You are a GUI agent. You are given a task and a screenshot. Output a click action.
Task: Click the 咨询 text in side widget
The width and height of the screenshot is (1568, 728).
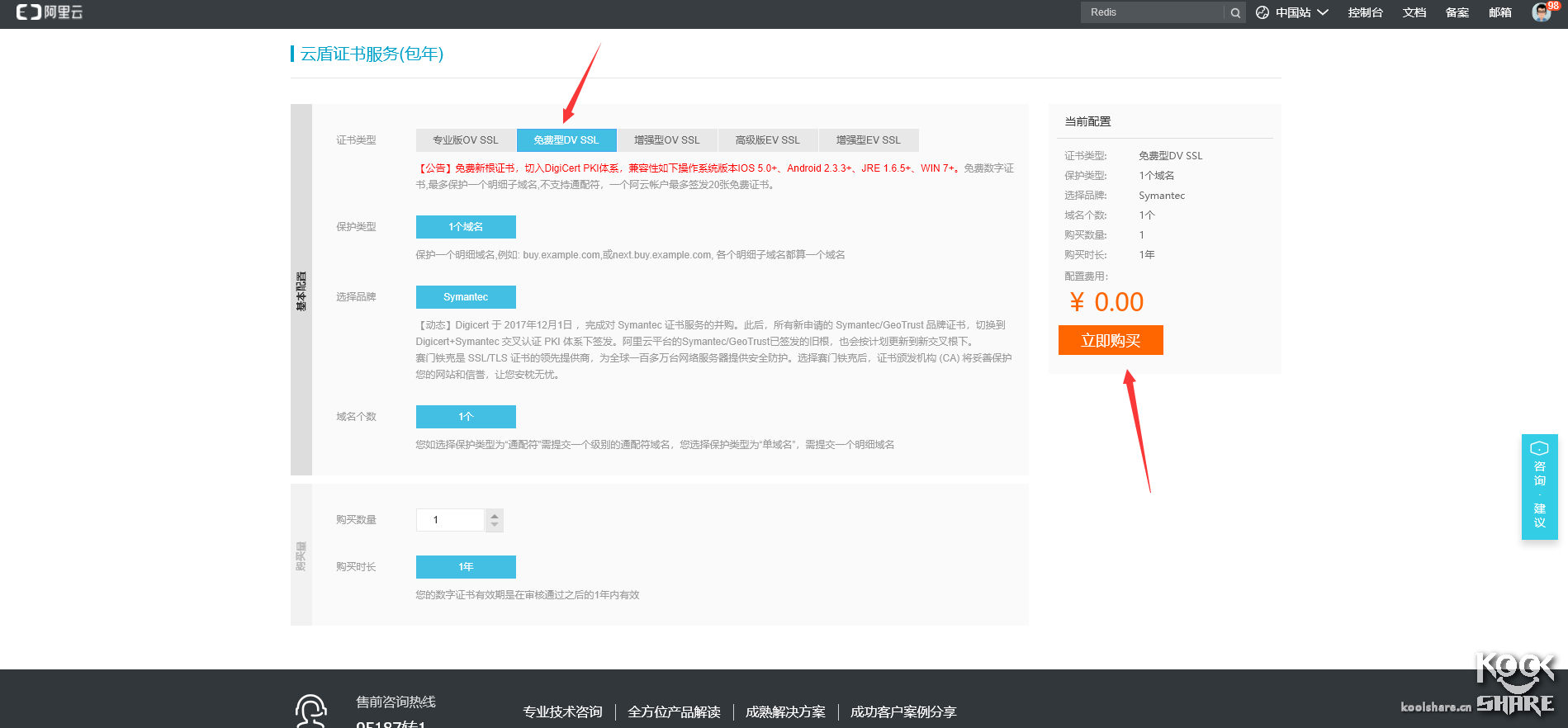tap(1540, 474)
